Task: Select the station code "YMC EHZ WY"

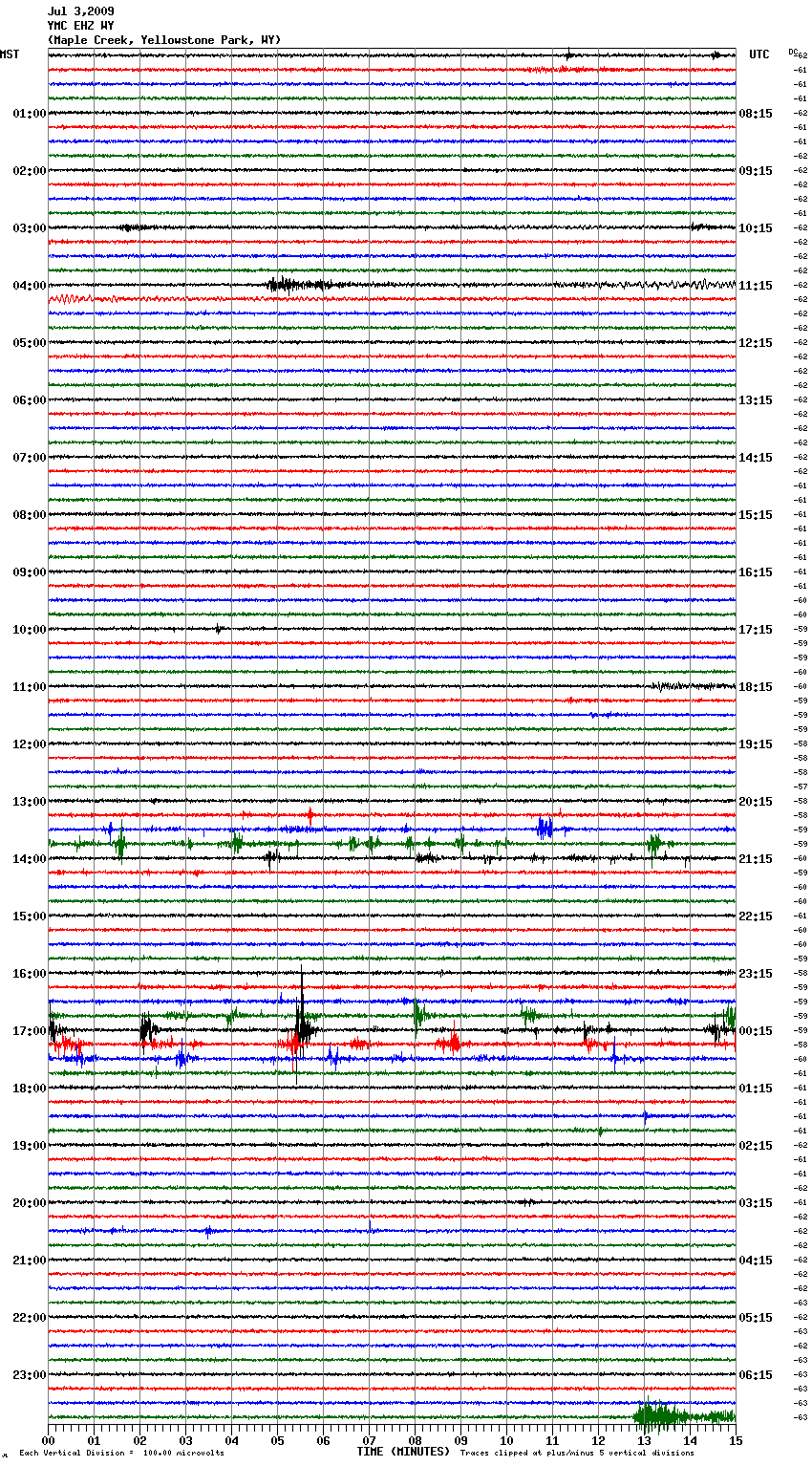Action: click(81, 26)
